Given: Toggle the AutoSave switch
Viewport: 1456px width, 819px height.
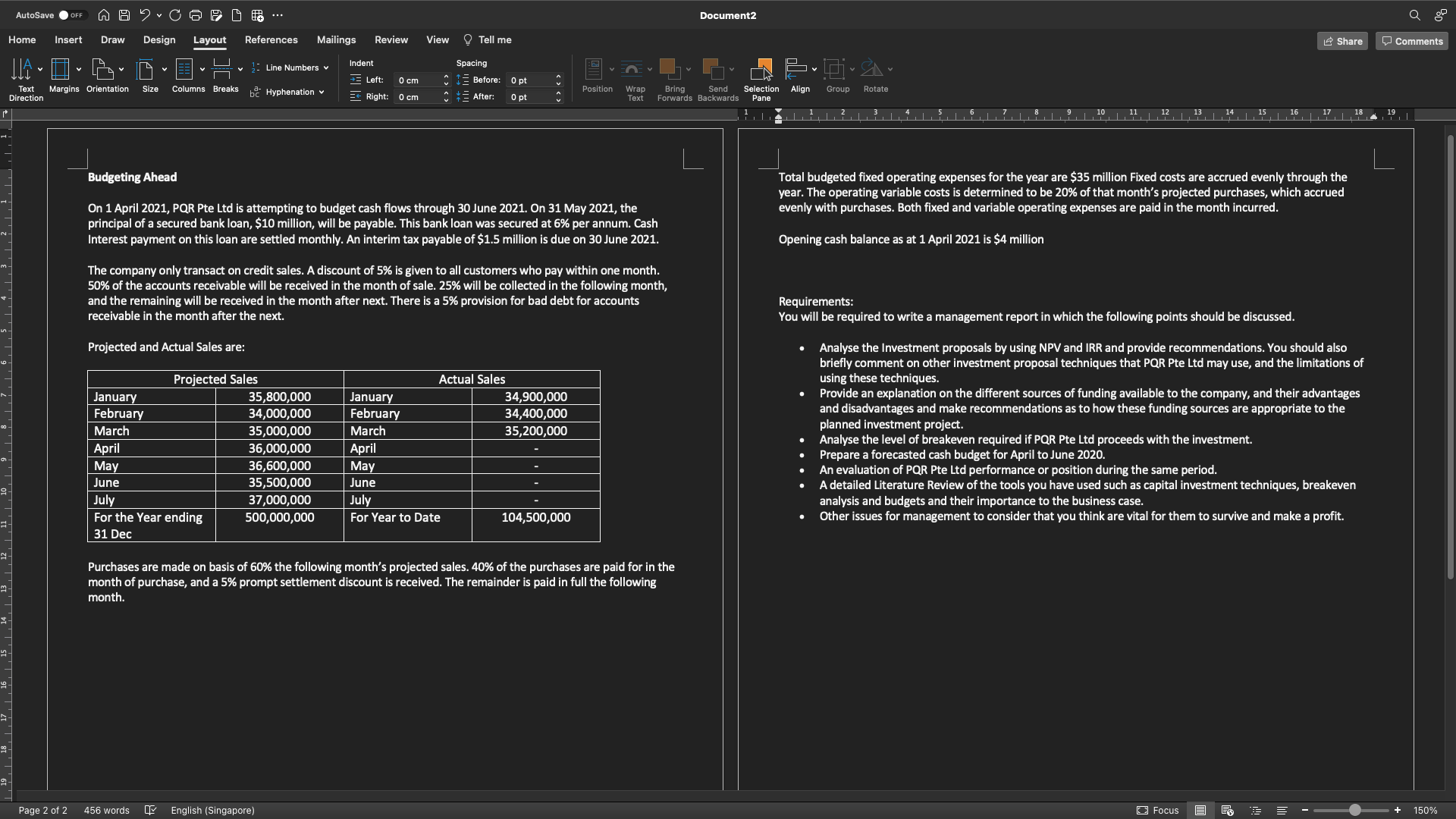Looking at the screenshot, I should 73,15.
